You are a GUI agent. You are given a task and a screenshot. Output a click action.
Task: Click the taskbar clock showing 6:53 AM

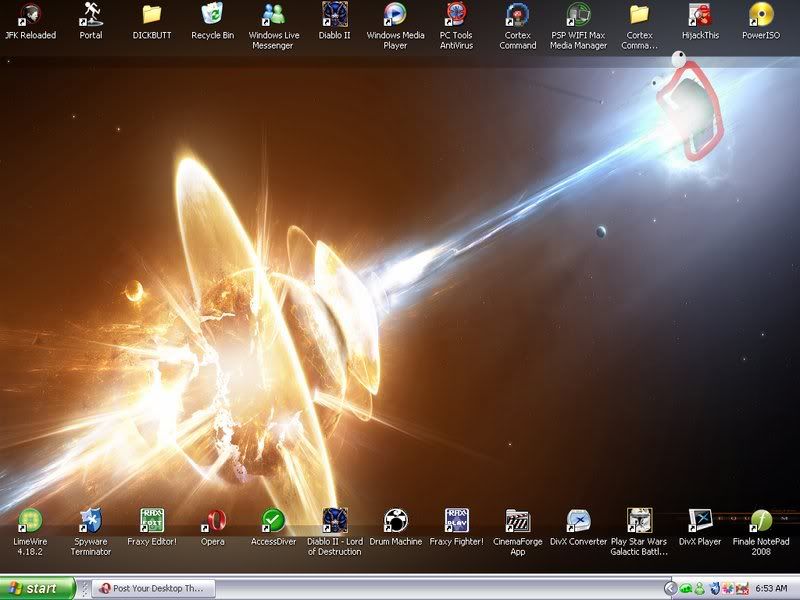[773, 588]
